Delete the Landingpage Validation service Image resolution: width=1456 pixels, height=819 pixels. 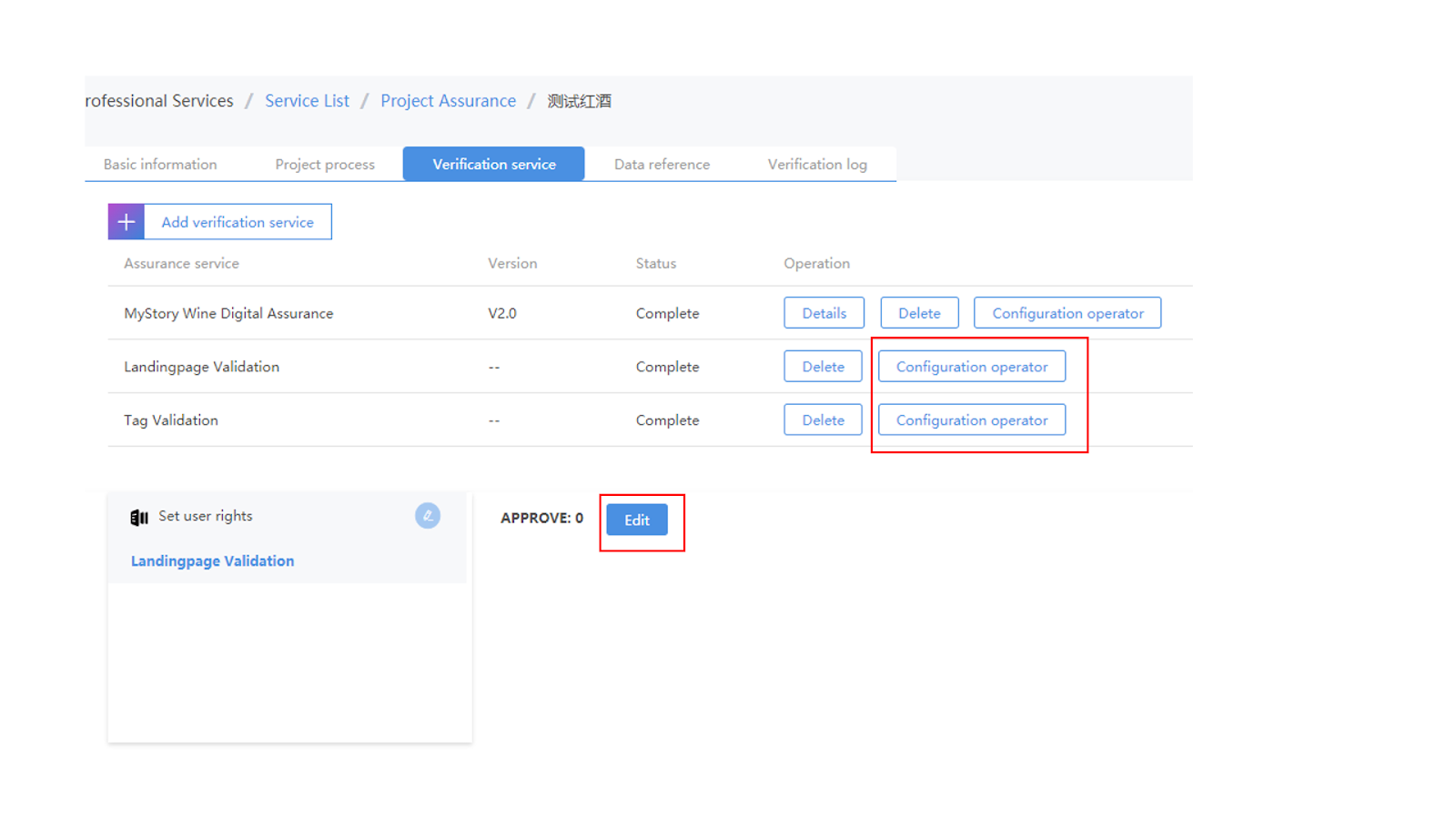824,367
